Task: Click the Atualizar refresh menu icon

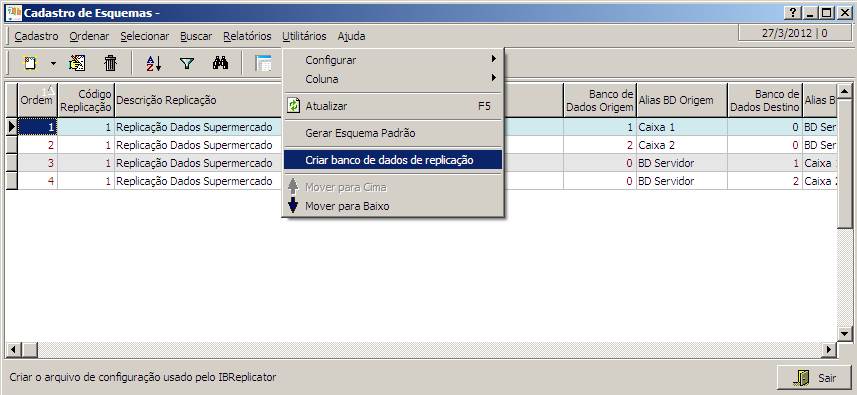Action: [294, 106]
